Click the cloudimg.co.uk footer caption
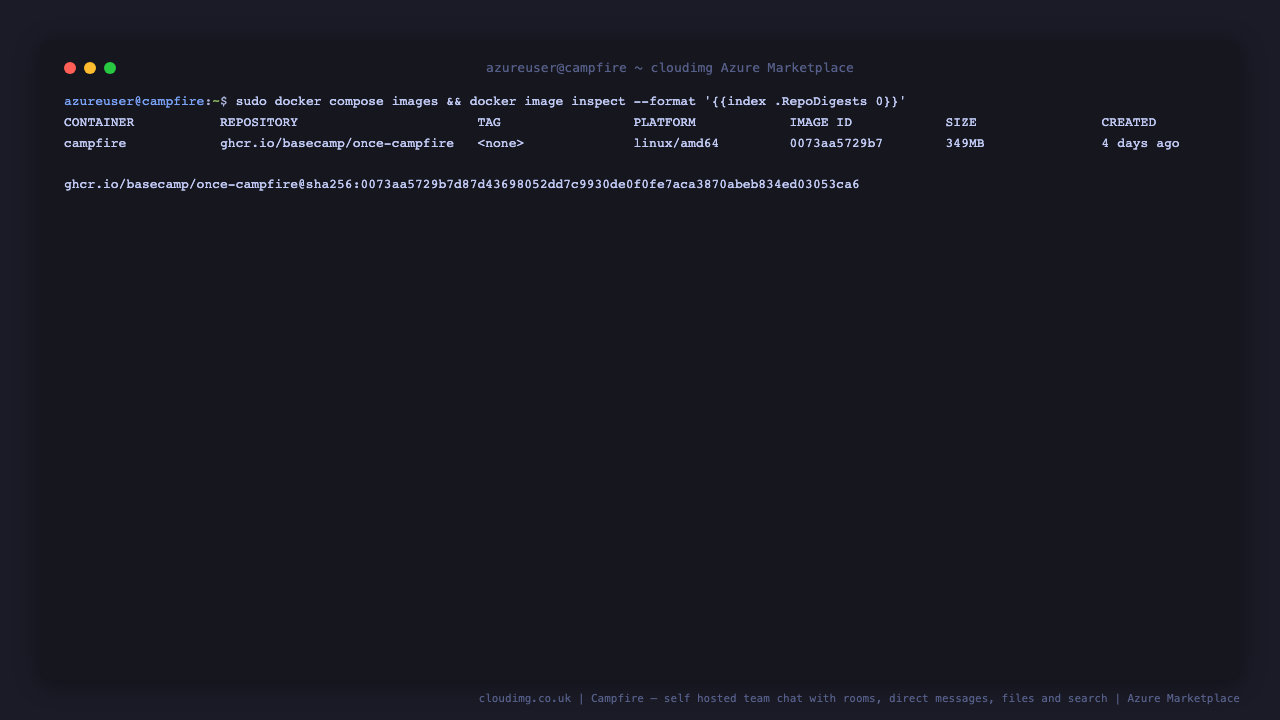This screenshot has width=1280, height=720. click(859, 698)
